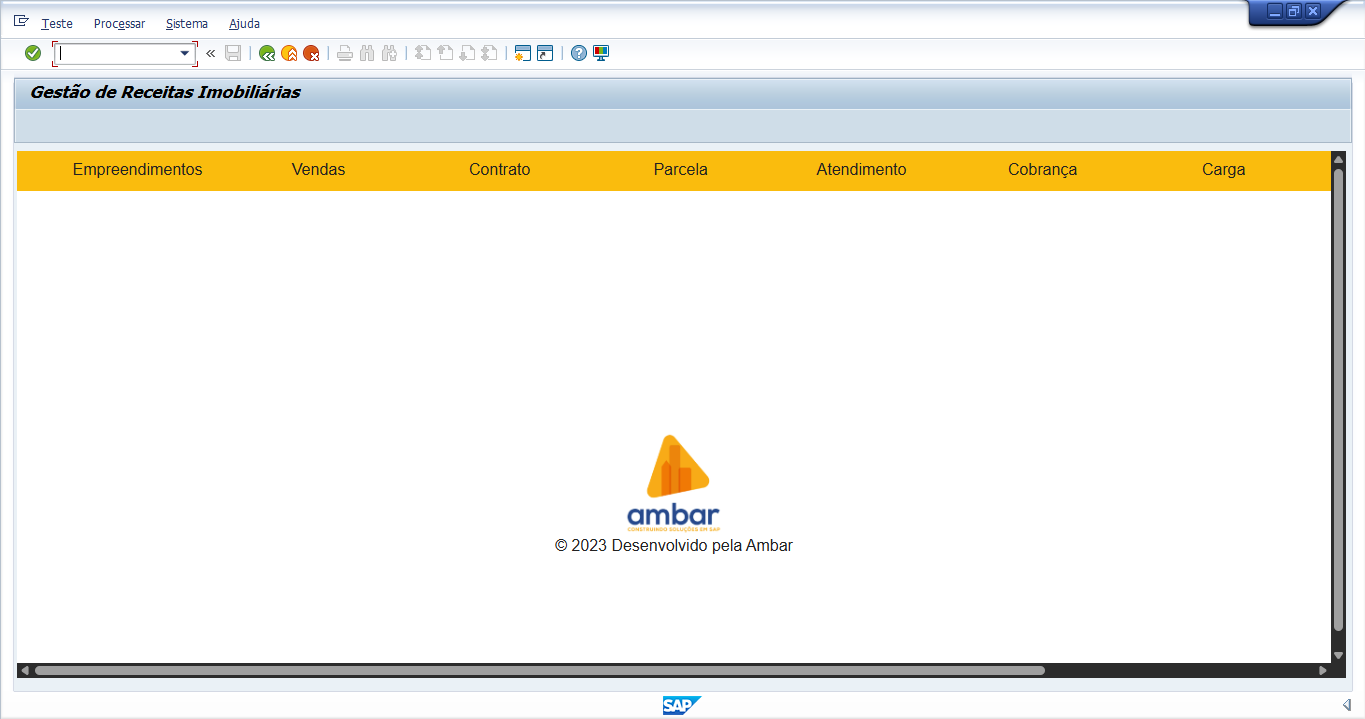
Task: Click the green Back arrow icon
Action: (x=267, y=53)
